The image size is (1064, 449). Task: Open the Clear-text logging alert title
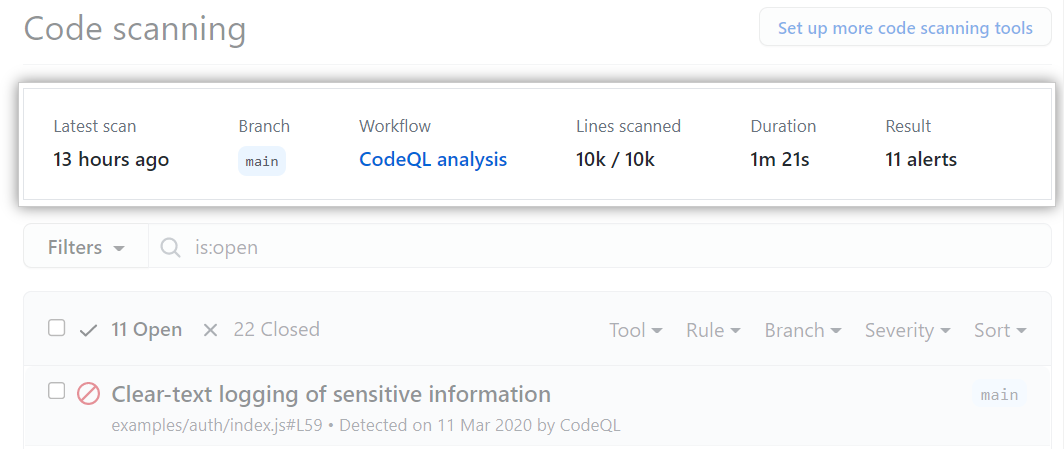[331, 394]
